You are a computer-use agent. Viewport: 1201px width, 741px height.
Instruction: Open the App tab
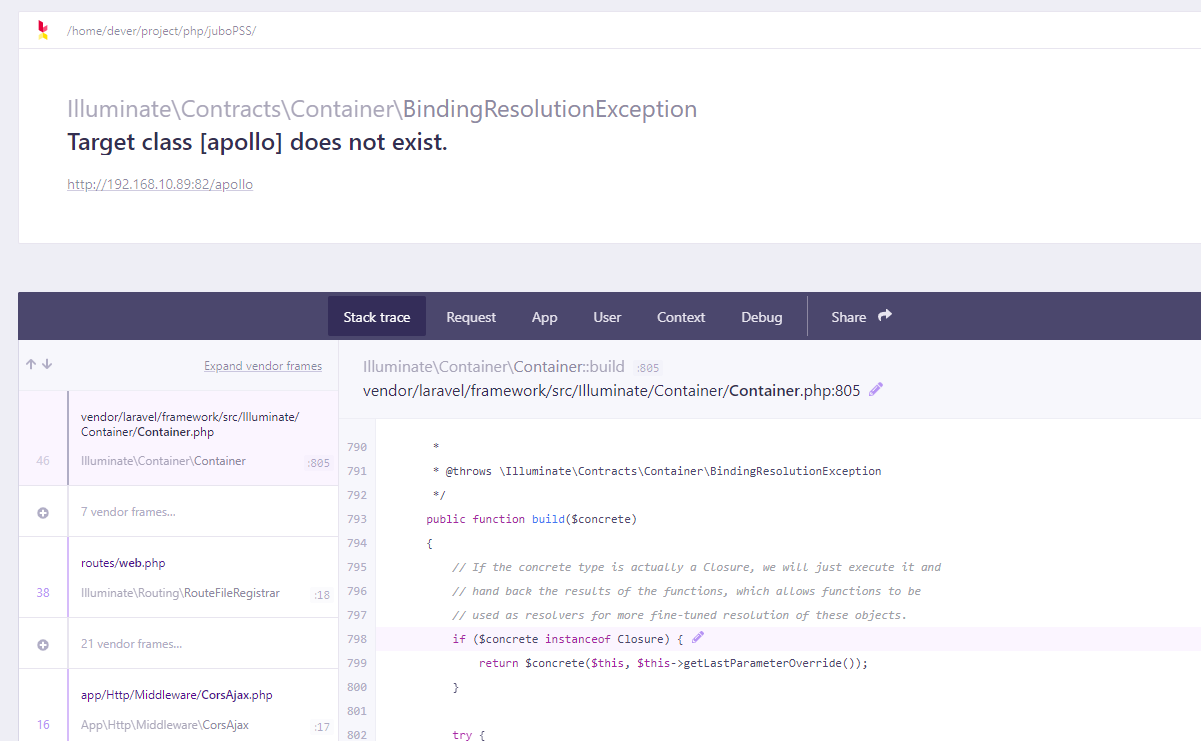pos(544,317)
